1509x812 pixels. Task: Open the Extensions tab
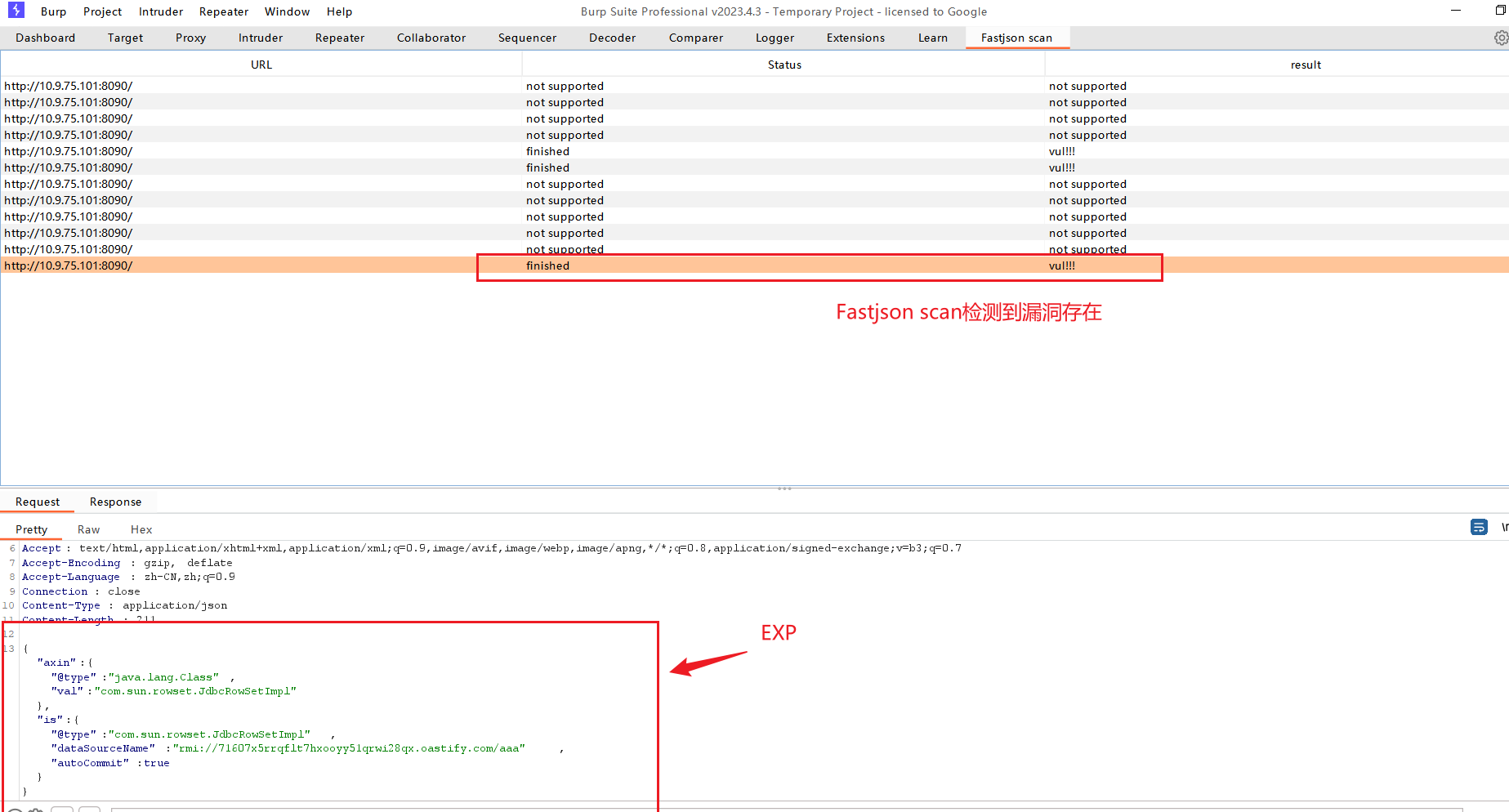[855, 38]
